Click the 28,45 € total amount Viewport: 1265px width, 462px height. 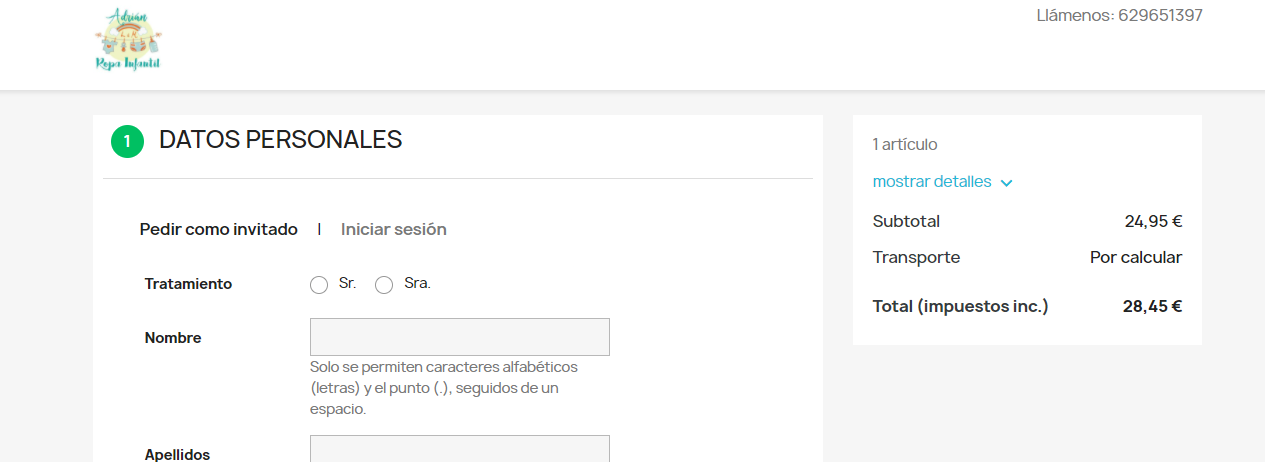pos(1152,306)
